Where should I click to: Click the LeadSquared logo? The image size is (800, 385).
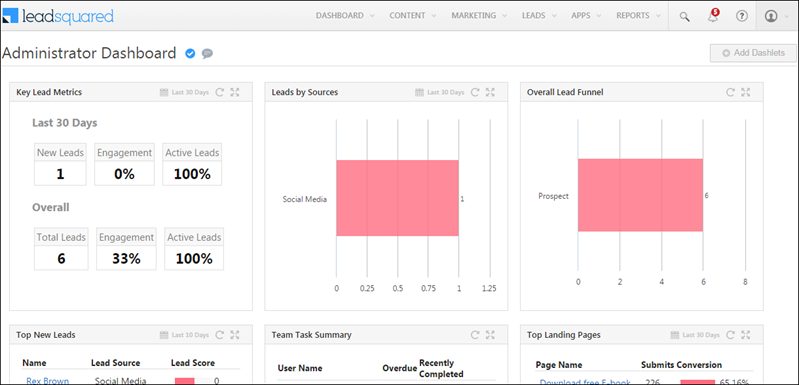pyautogui.click(x=58, y=16)
